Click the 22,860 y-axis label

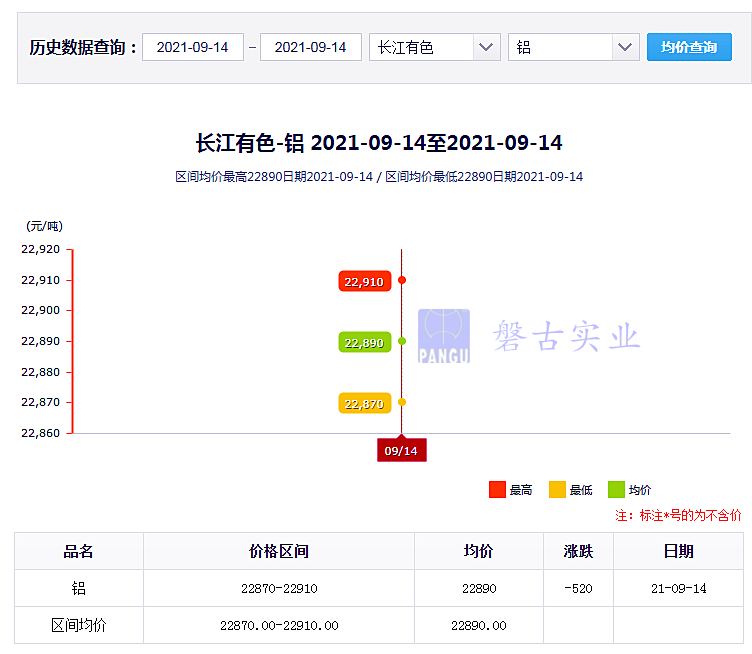40,433
